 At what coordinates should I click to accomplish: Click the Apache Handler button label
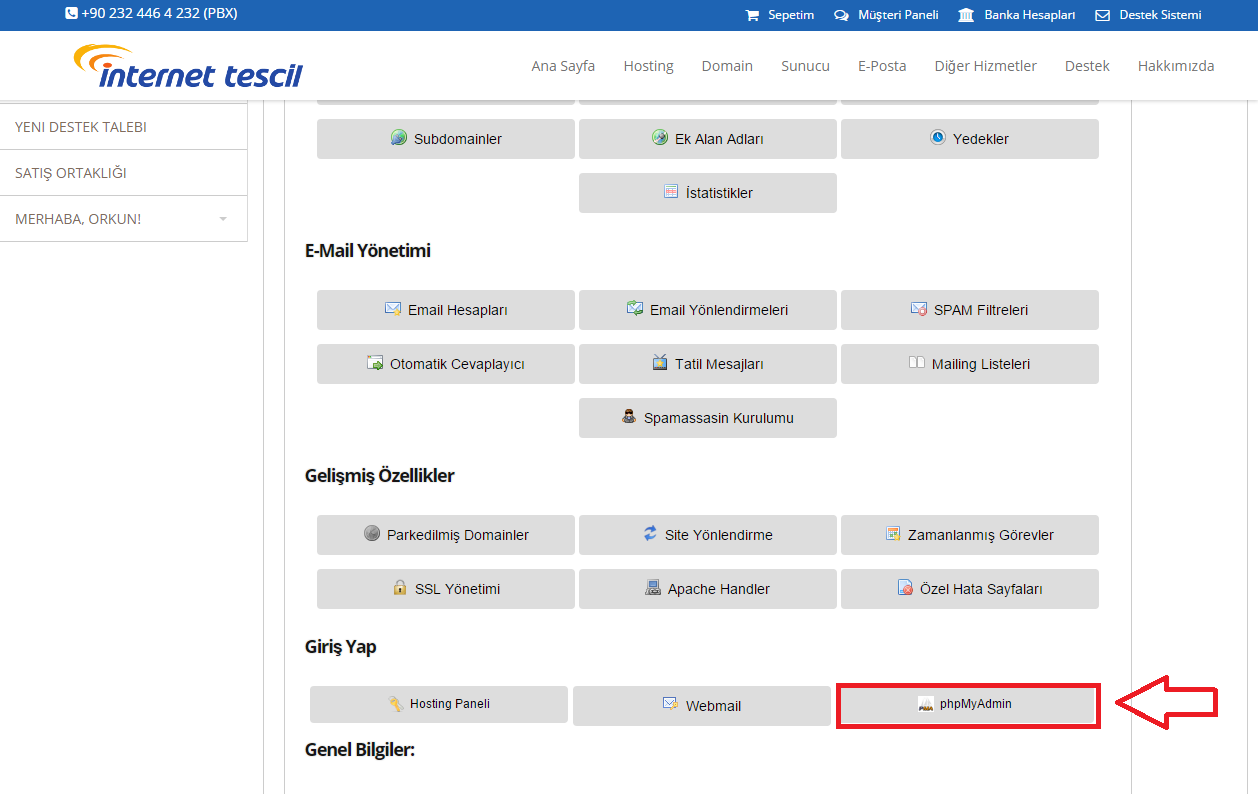[x=719, y=589]
